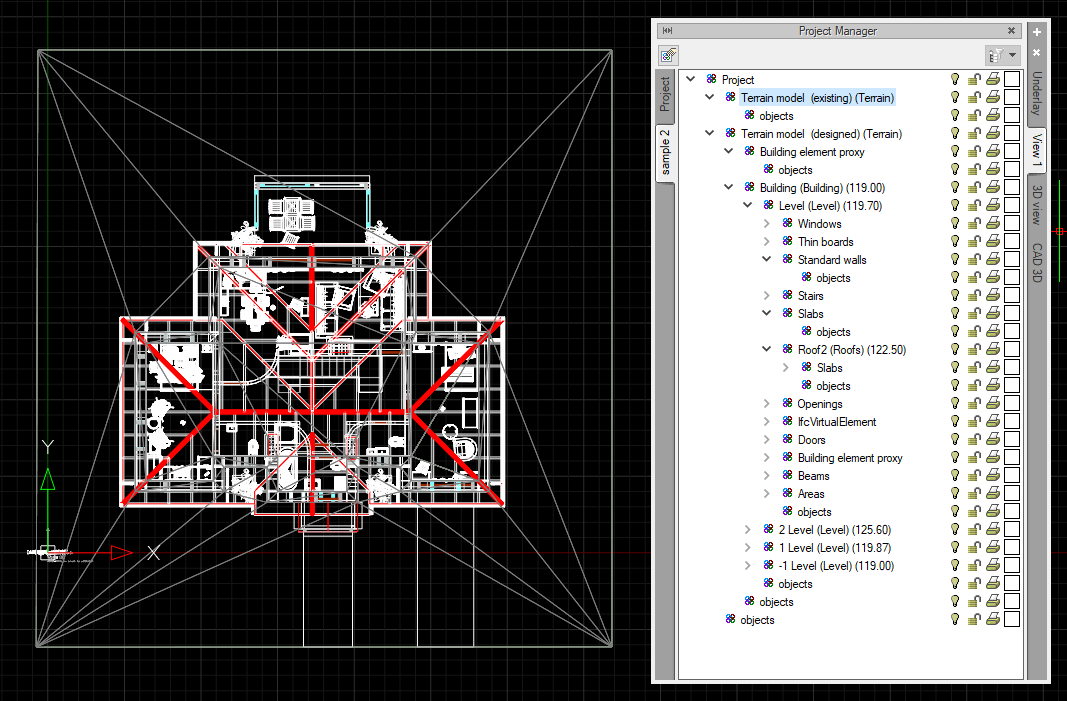The image size is (1067, 701).
Task: Open the filter dropdown arrow in Project Manager
Action: click(1011, 55)
